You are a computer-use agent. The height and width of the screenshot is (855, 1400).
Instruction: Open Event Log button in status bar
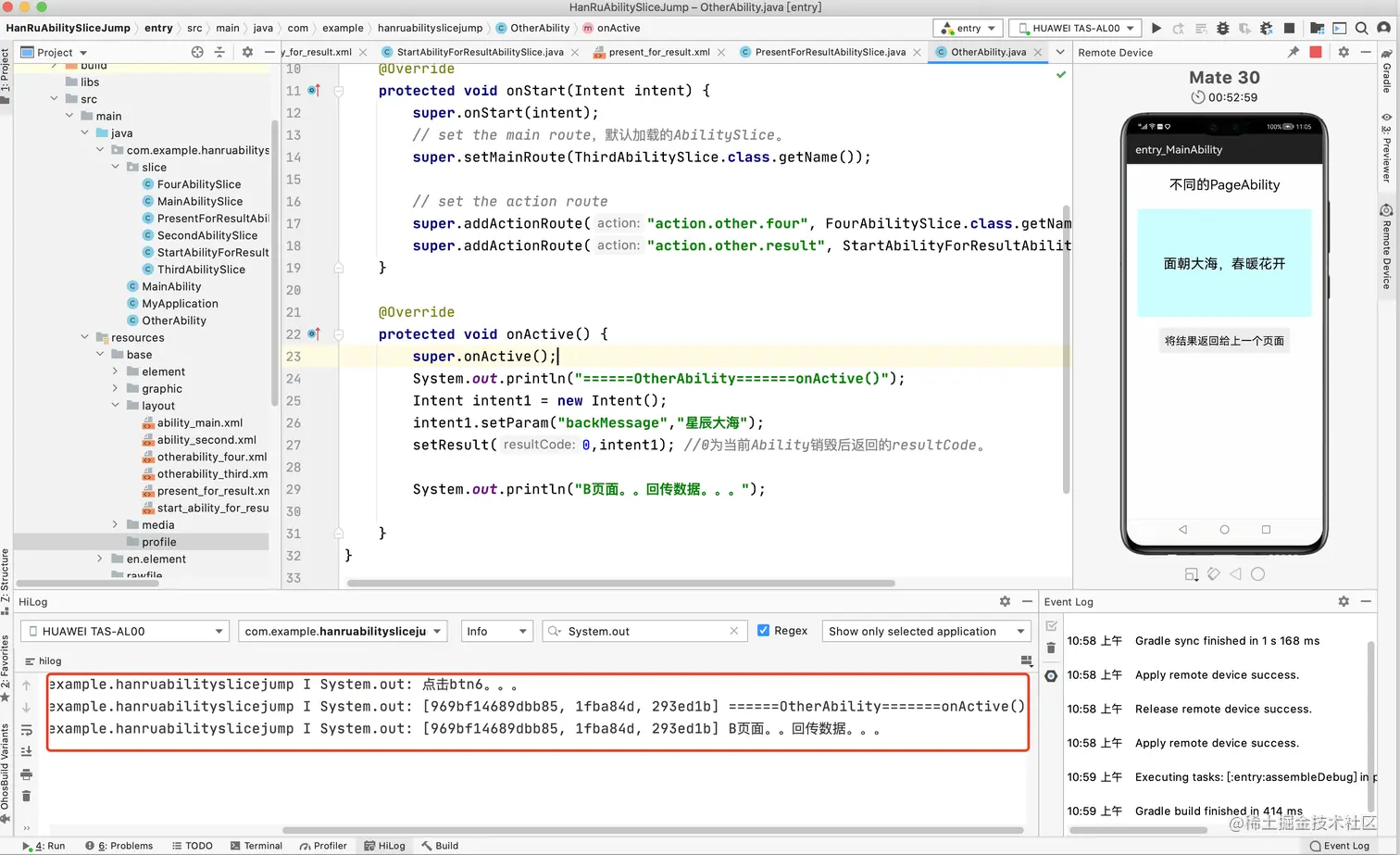pos(1340,846)
